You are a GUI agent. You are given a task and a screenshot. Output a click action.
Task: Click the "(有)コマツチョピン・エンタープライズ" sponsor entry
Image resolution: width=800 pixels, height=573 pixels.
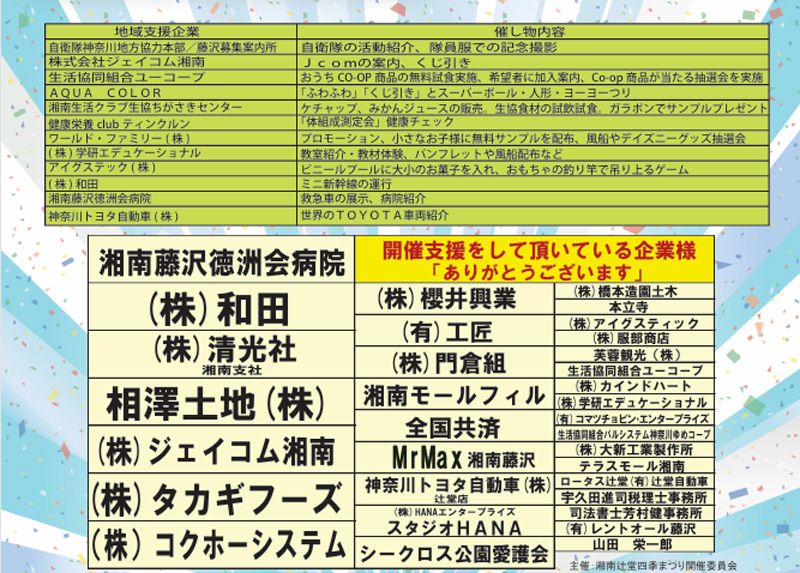[x=634, y=418]
